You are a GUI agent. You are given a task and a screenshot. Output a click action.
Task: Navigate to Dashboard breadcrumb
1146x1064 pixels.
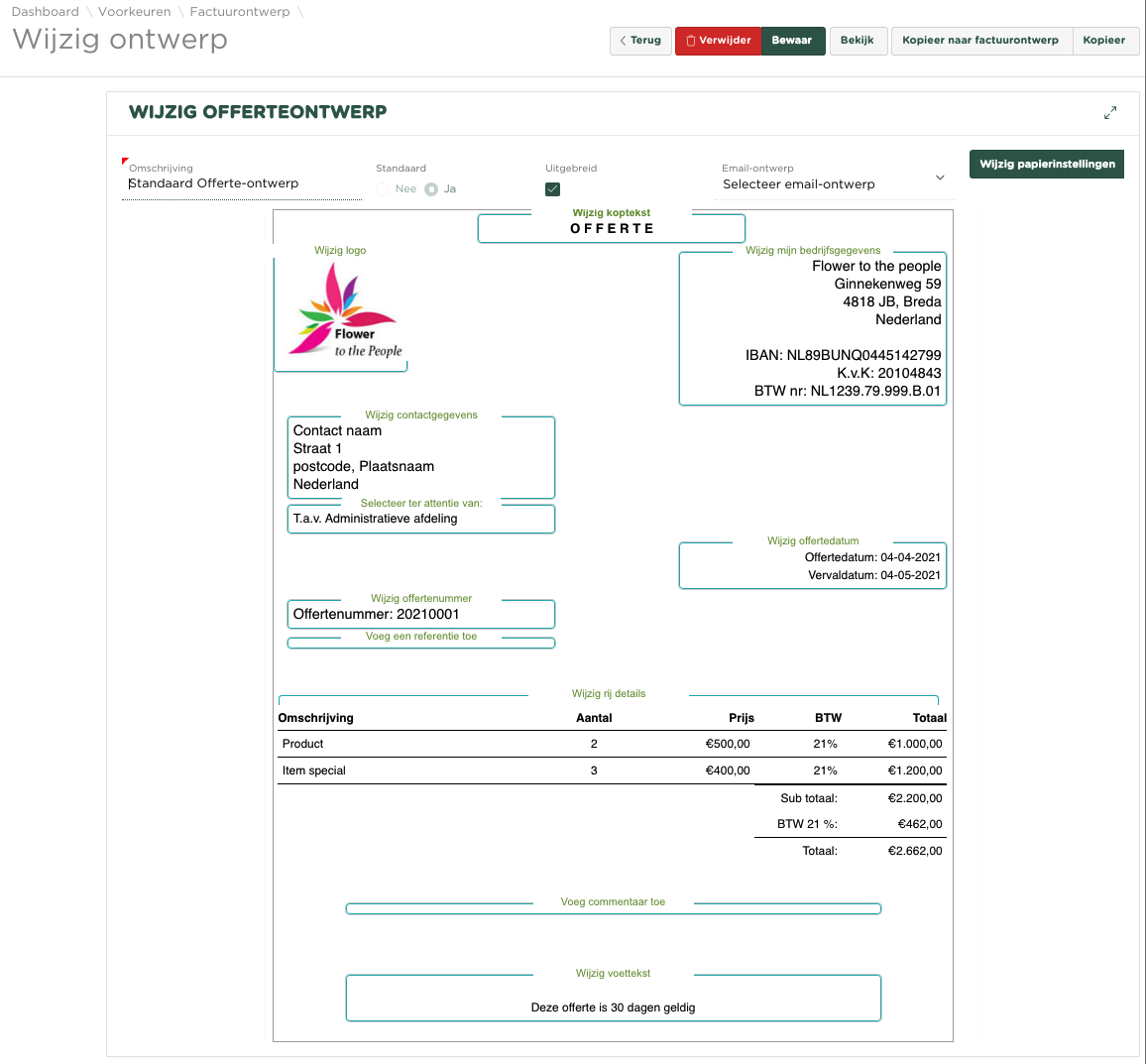[45, 12]
